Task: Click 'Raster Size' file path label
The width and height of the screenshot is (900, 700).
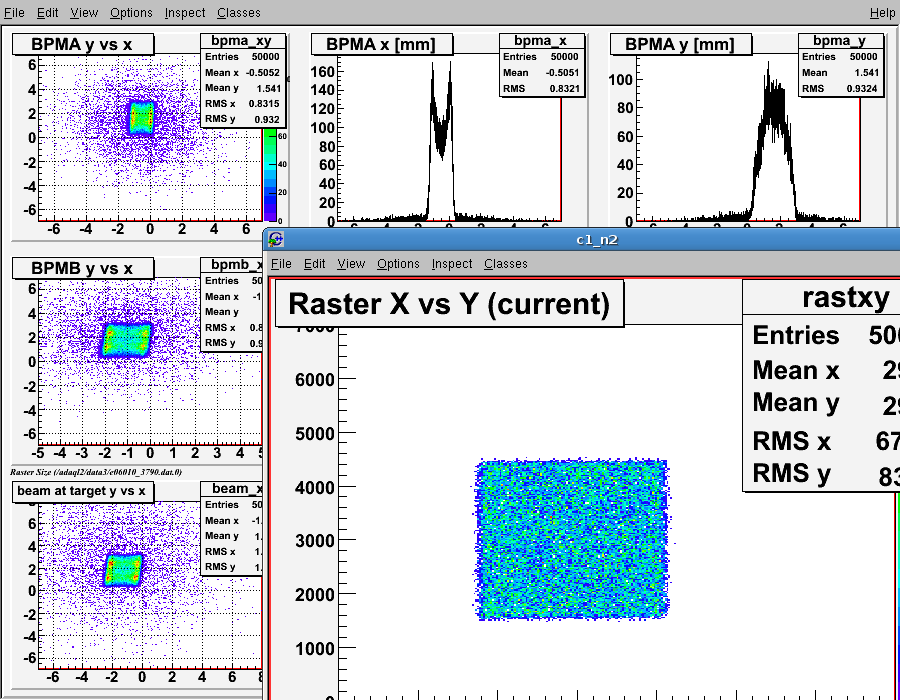Action: pos(96,472)
